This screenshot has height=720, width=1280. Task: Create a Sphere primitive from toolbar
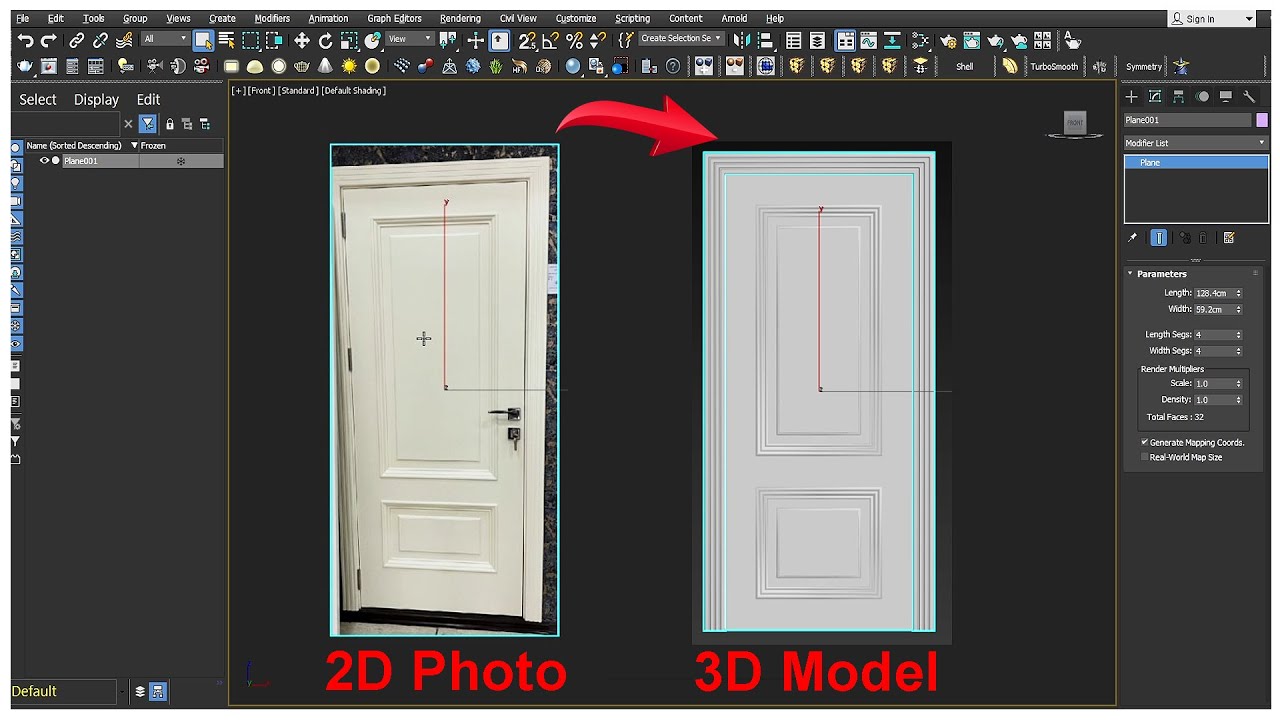point(278,66)
